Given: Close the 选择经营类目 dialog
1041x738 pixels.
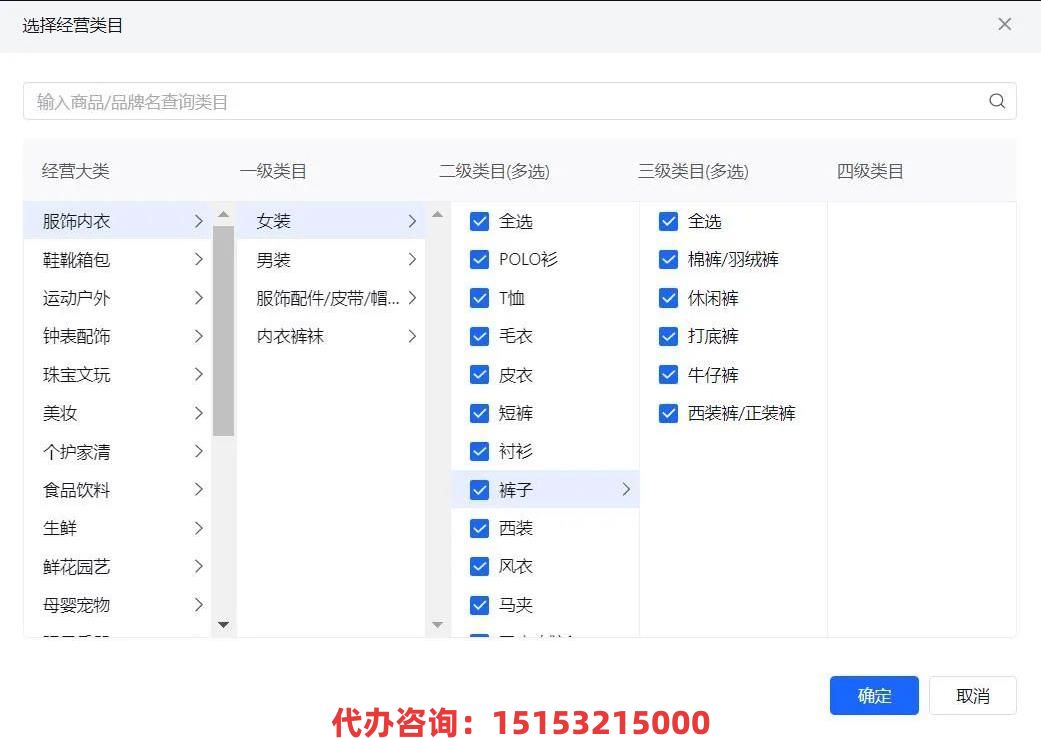Looking at the screenshot, I should [1004, 24].
